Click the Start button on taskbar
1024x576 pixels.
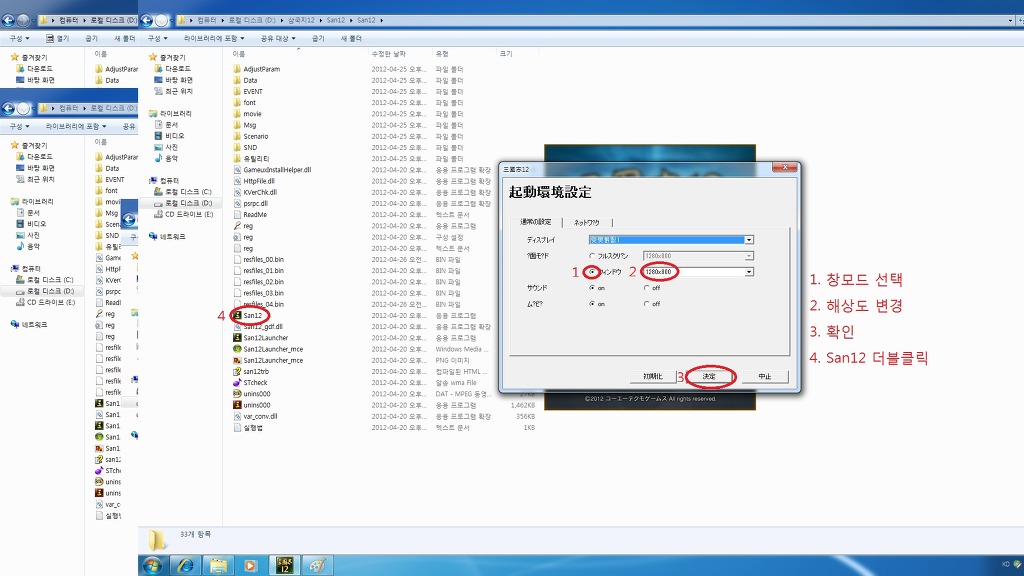153,566
